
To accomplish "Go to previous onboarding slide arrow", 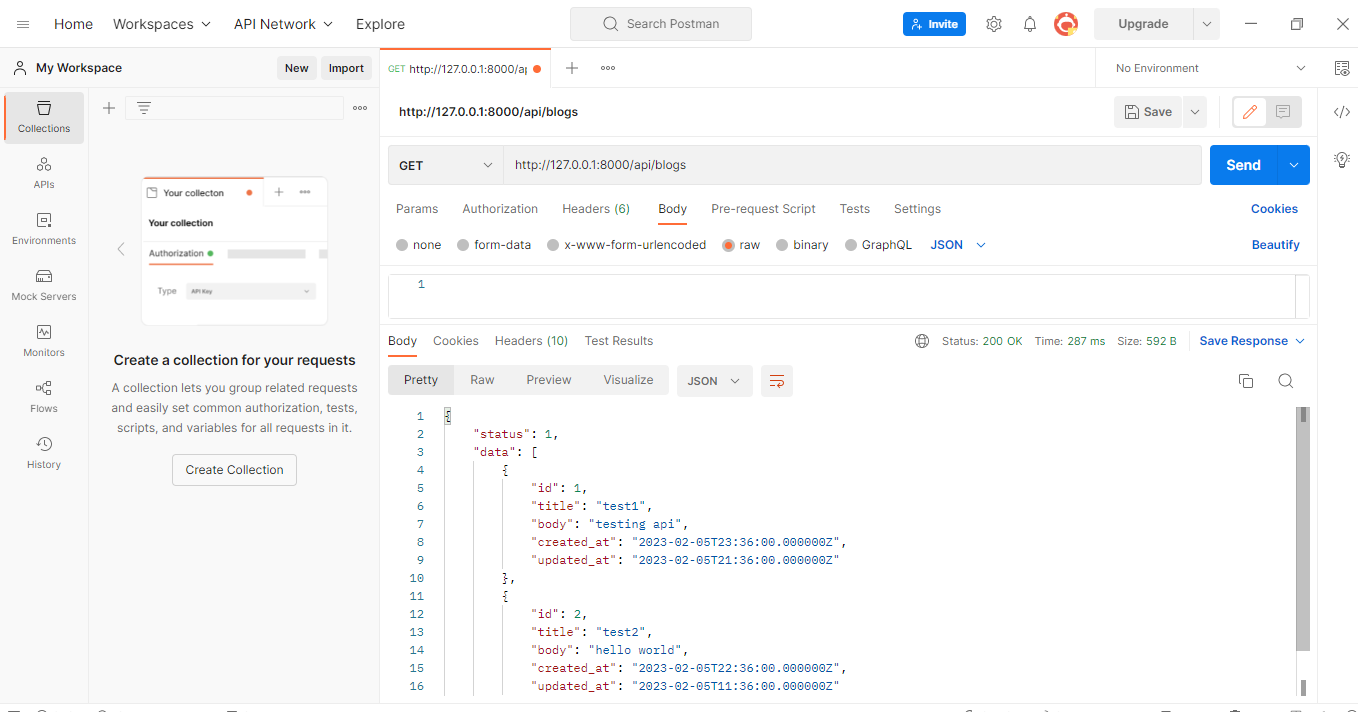I will tap(121, 249).
